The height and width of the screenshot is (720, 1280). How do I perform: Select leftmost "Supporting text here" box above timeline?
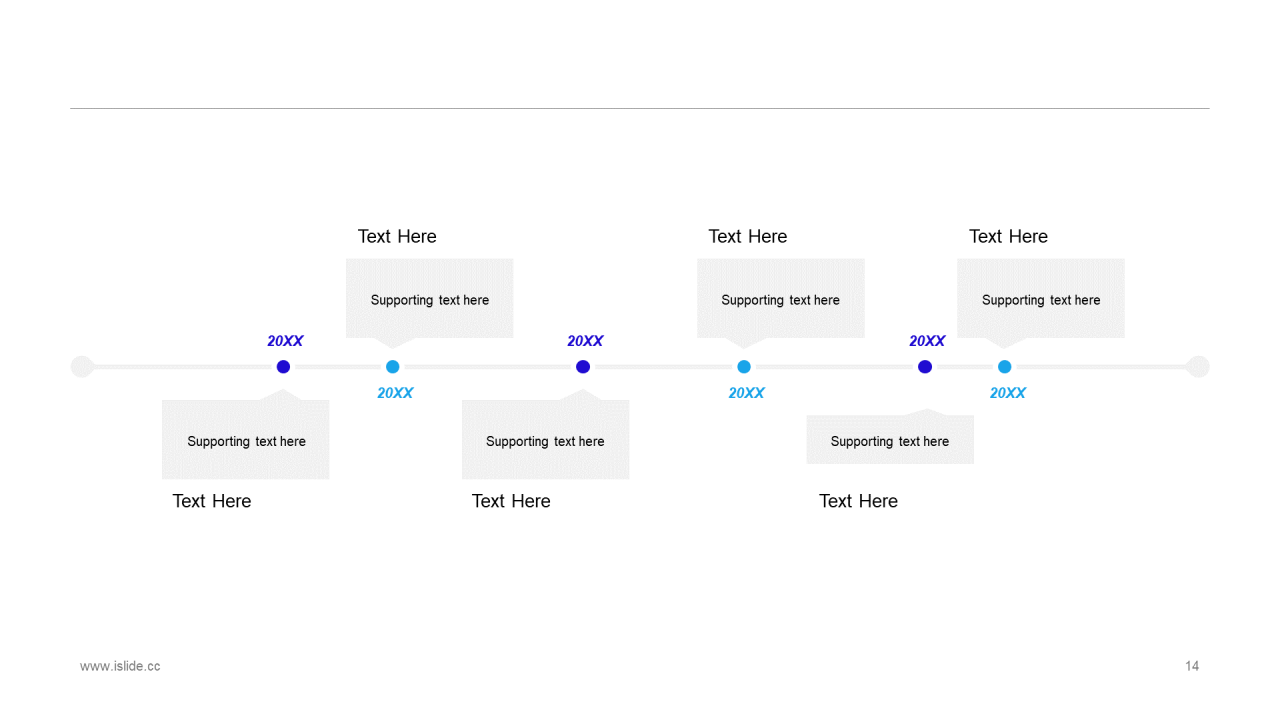tap(430, 300)
